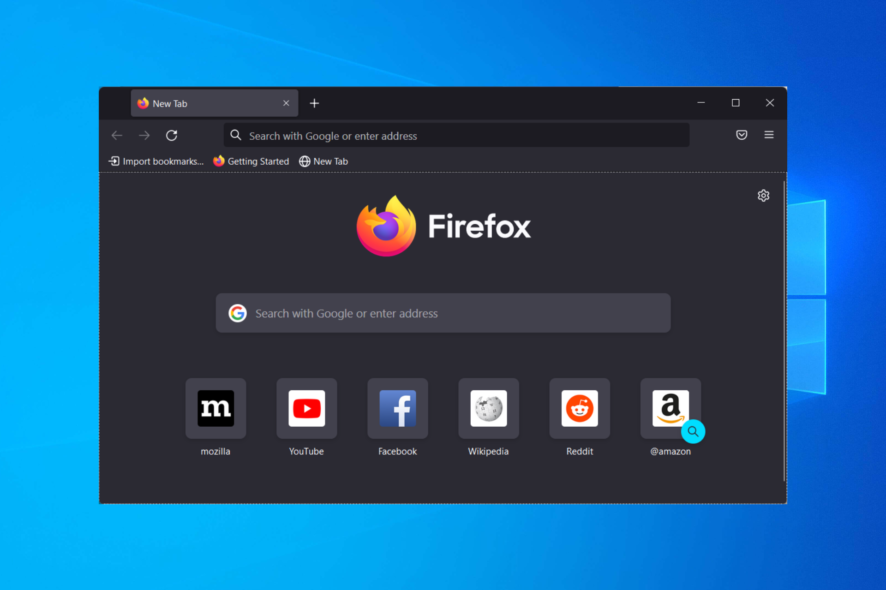This screenshot has height=590, width=886.
Task: Go back one page
Action: tap(117, 136)
